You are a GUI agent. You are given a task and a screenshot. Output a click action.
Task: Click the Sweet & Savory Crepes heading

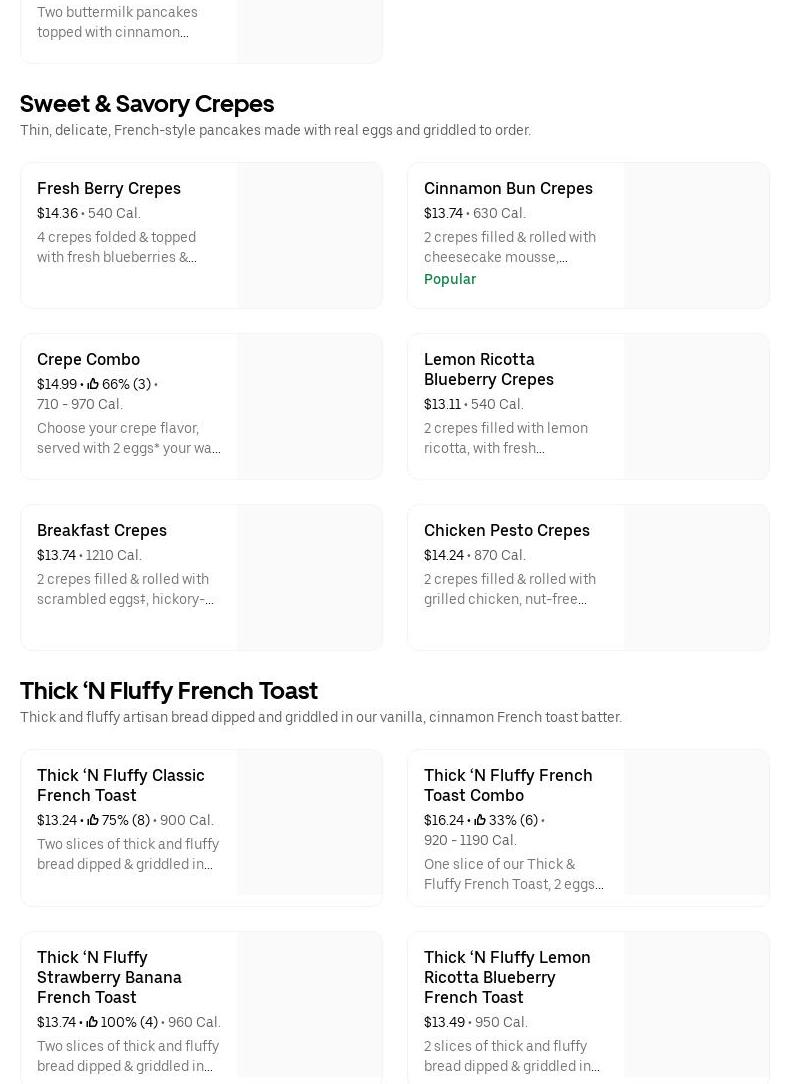pyautogui.click(x=147, y=104)
